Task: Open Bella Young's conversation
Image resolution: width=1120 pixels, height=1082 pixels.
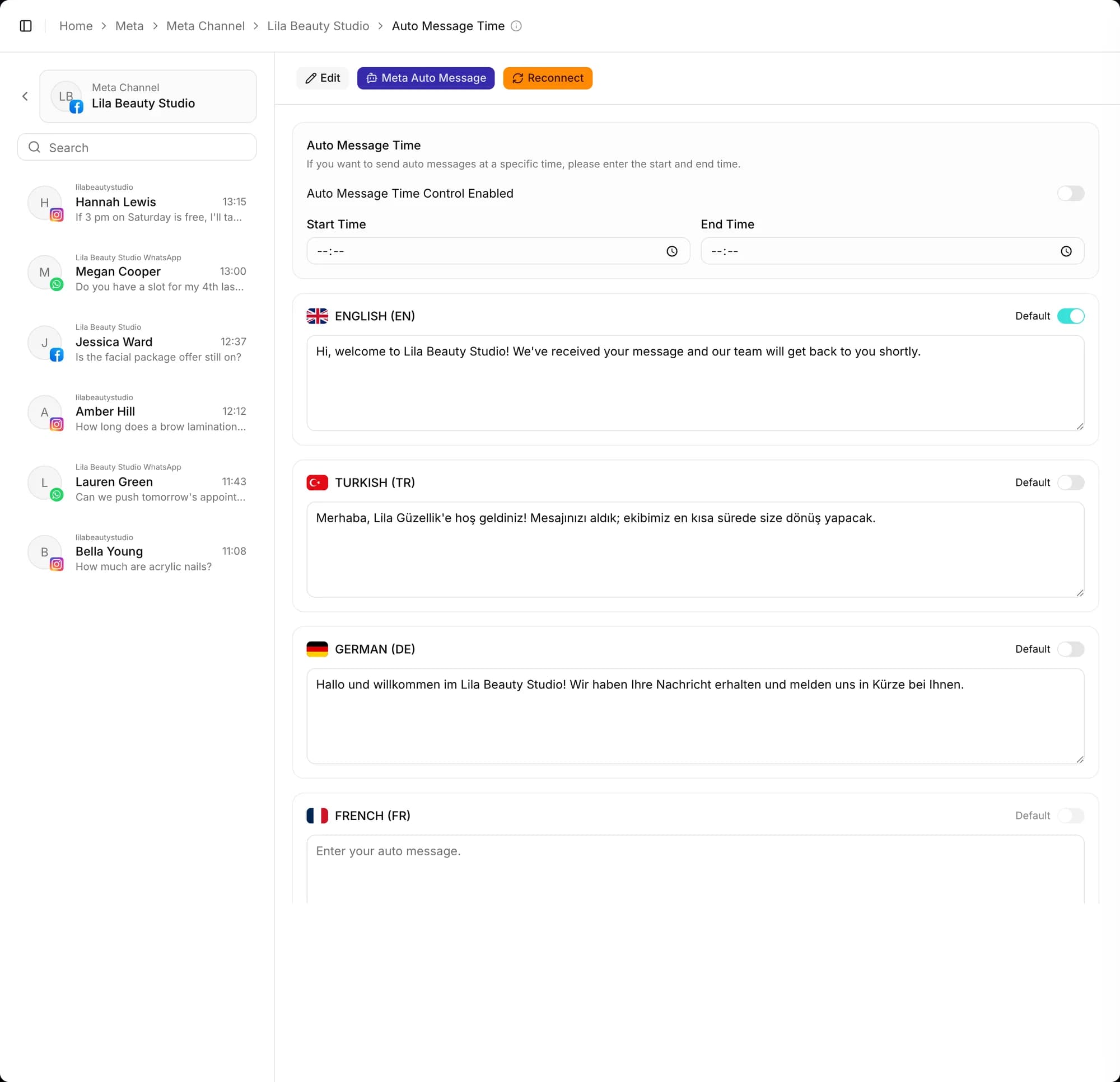Action: [x=137, y=553]
